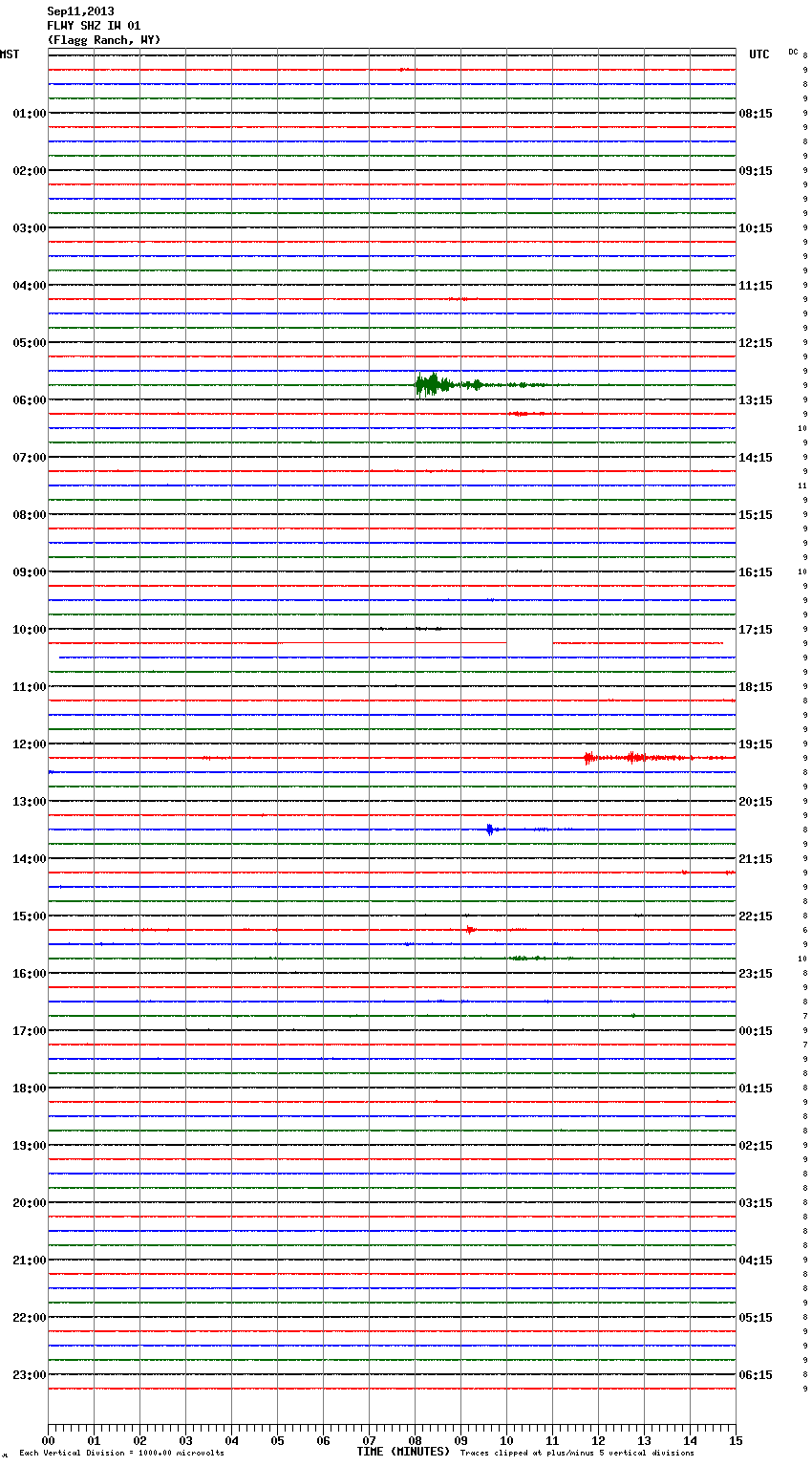Click the large green earthquake burst before 06:00
The height and width of the screenshot is (1466, 812).
[449, 385]
